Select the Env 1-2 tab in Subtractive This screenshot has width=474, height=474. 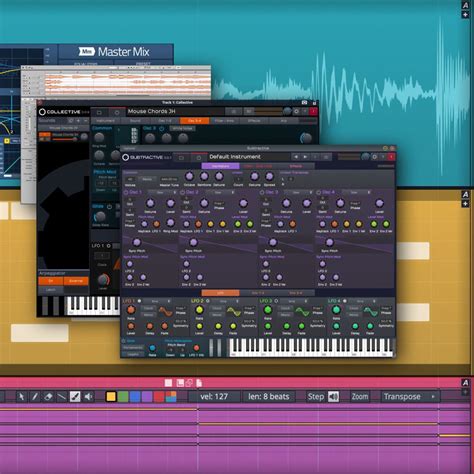click(x=258, y=293)
